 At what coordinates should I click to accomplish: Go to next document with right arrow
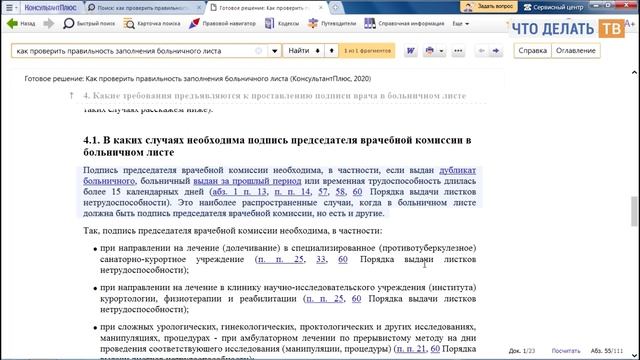496,51
